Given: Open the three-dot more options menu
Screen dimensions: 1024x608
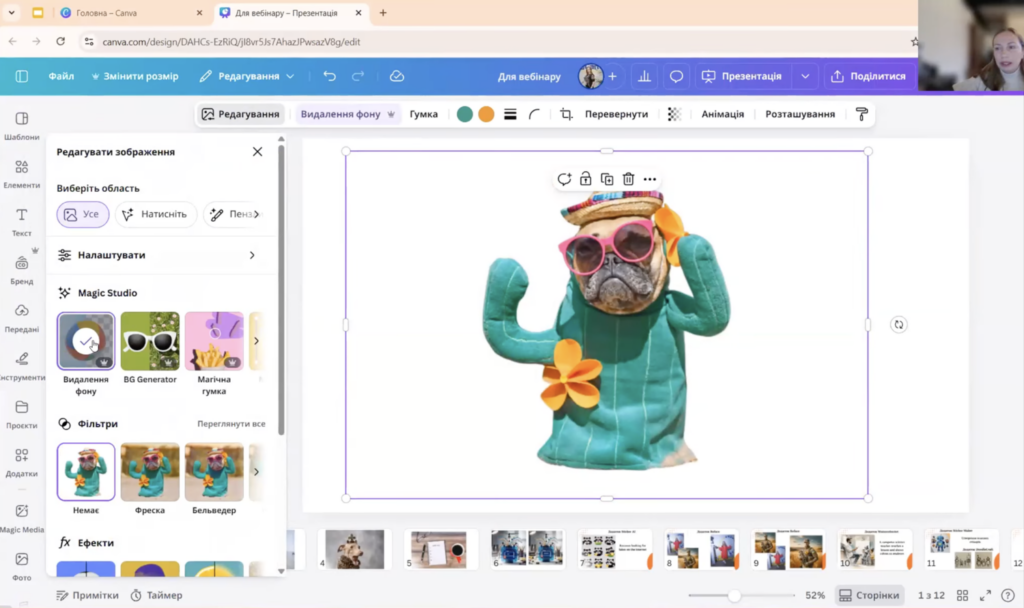Looking at the screenshot, I should (x=650, y=179).
